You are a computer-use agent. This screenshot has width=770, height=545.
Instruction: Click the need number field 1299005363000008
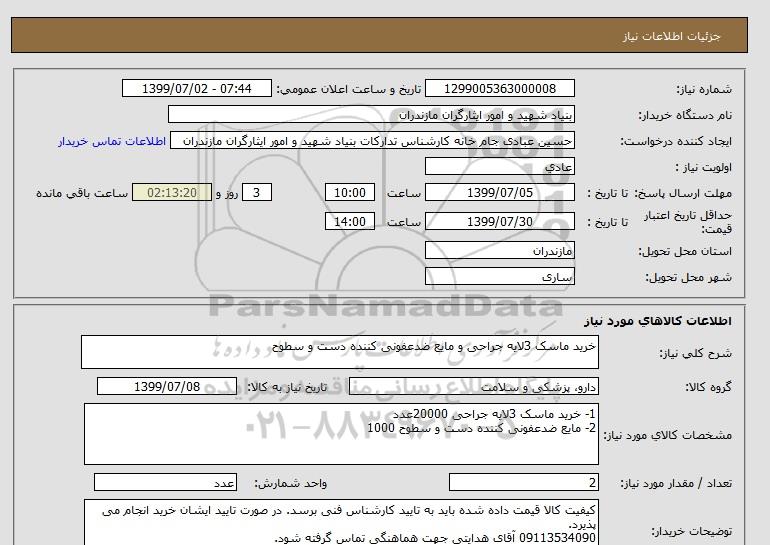tap(499, 88)
